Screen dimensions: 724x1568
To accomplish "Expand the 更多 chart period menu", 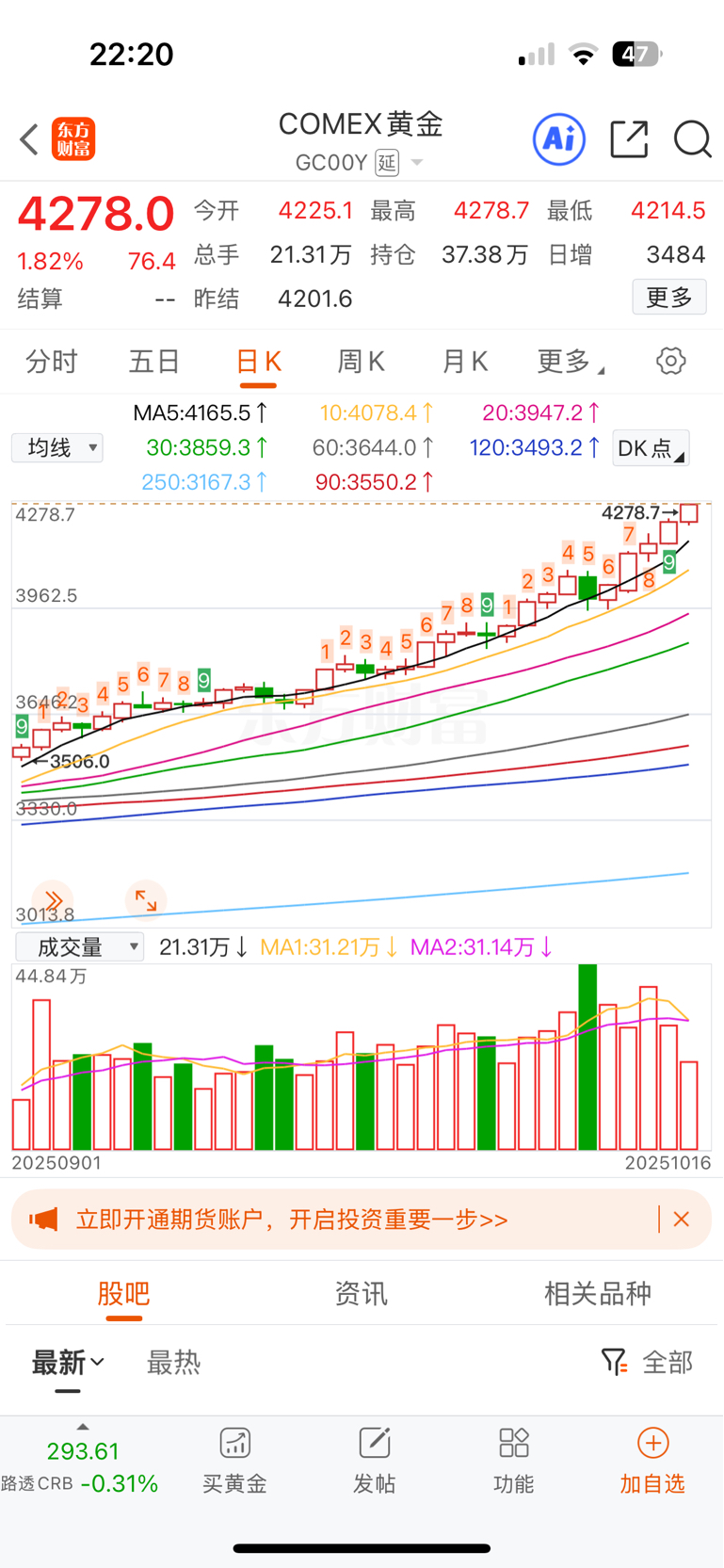I will click(x=570, y=361).
